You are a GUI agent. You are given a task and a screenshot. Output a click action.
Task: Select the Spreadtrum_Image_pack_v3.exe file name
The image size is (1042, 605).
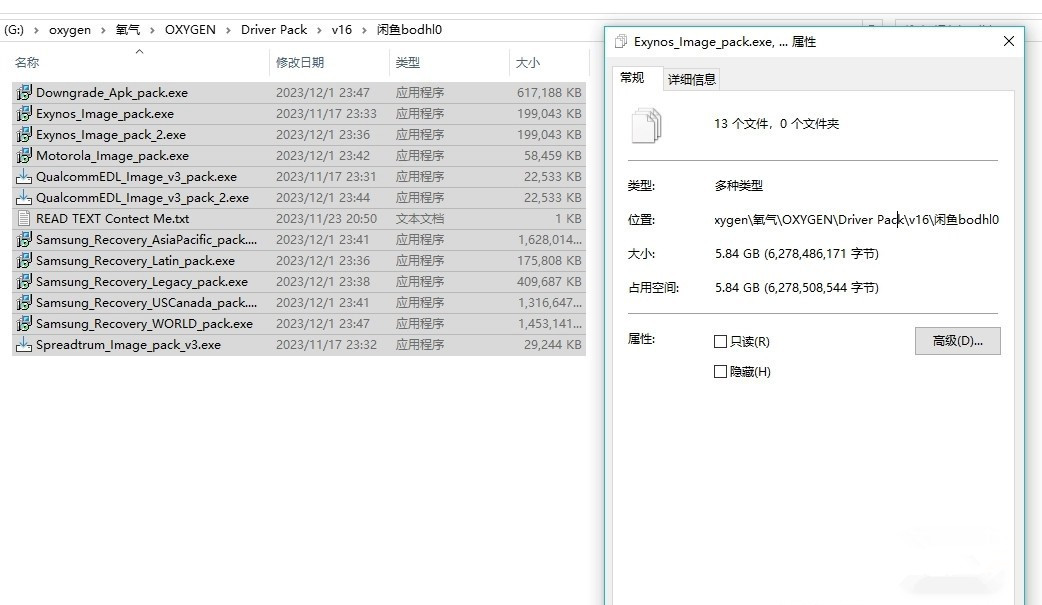pyautogui.click(x=128, y=344)
